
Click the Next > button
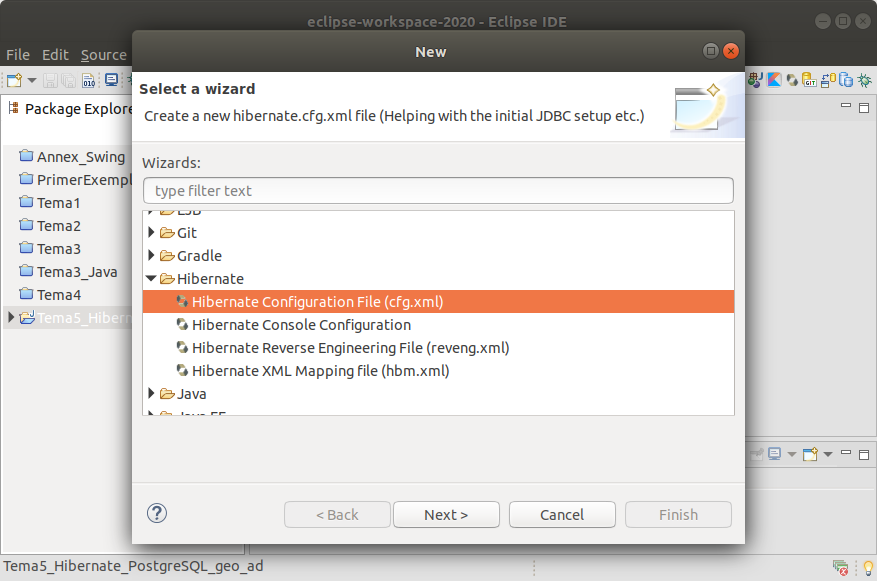[x=446, y=514]
